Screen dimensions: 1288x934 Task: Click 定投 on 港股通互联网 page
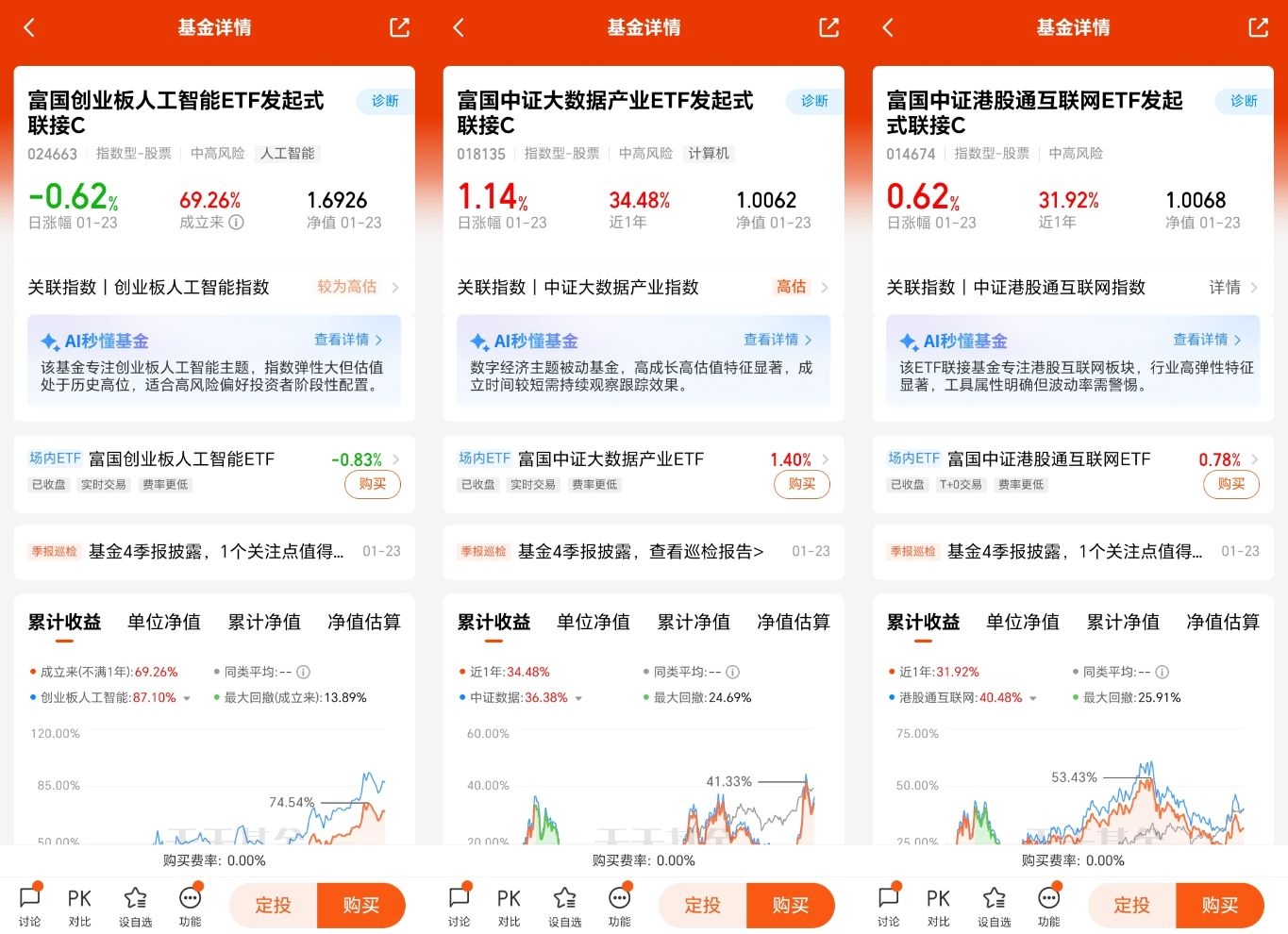[x=1132, y=906]
